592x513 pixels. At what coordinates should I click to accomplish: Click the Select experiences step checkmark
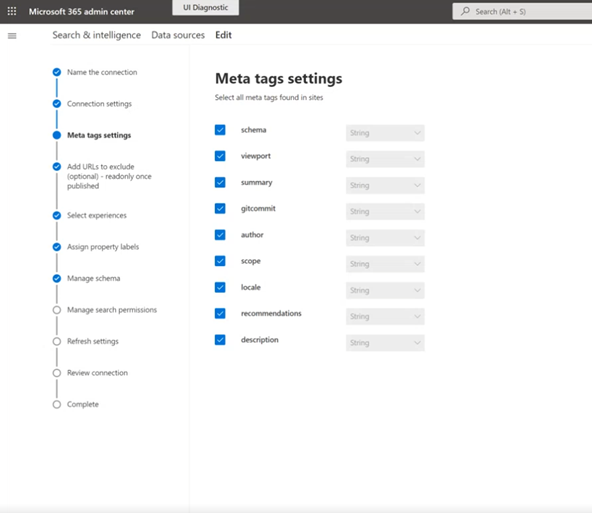[57, 216]
